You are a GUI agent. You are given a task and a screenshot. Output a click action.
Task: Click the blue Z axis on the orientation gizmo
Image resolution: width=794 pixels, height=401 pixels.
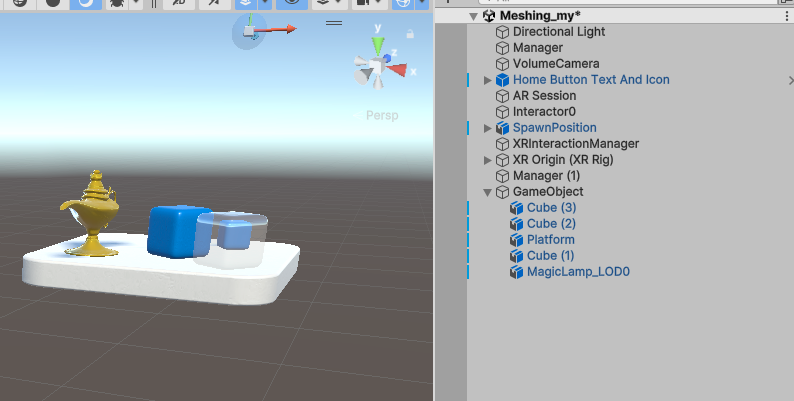pyautogui.click(x=387, y=57)
